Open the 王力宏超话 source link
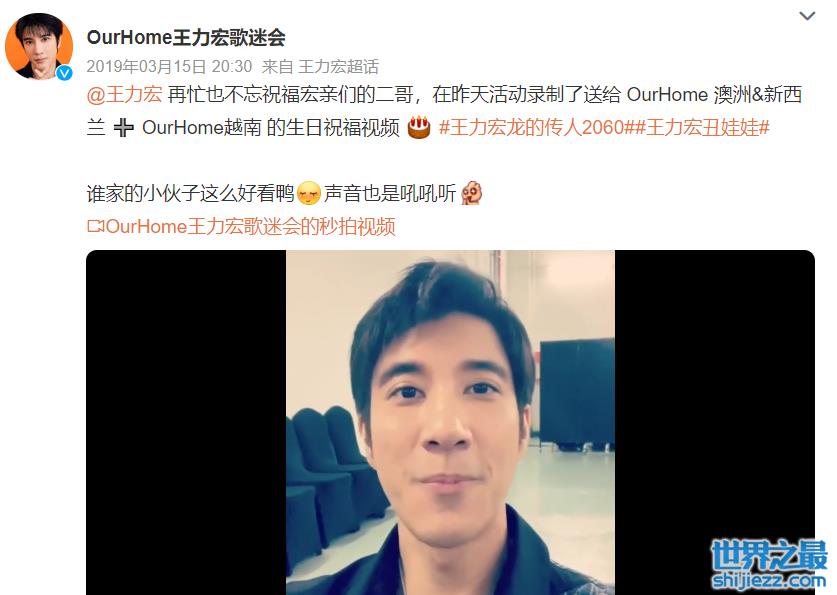Image resolution: width=837 pixels, height=595 pixels. [x=338, y=67]
